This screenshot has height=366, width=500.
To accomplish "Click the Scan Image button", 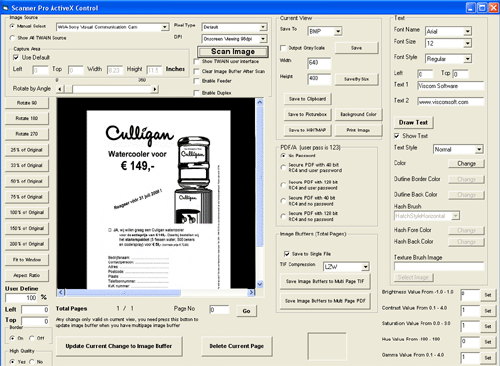I will click(x=233, y=52).
